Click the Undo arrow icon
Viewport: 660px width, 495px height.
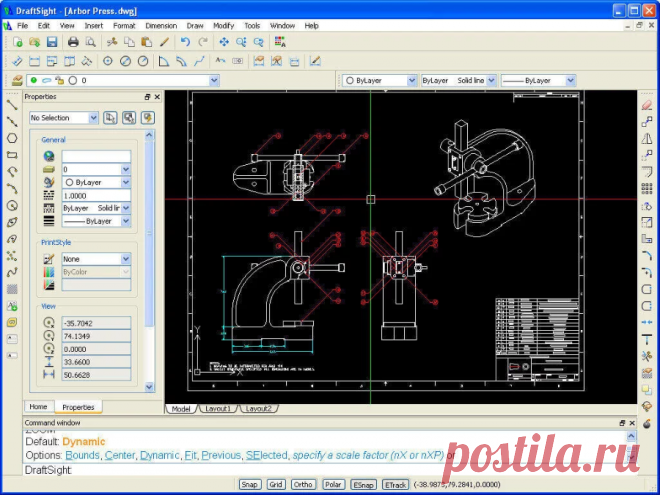pos(185,42)
